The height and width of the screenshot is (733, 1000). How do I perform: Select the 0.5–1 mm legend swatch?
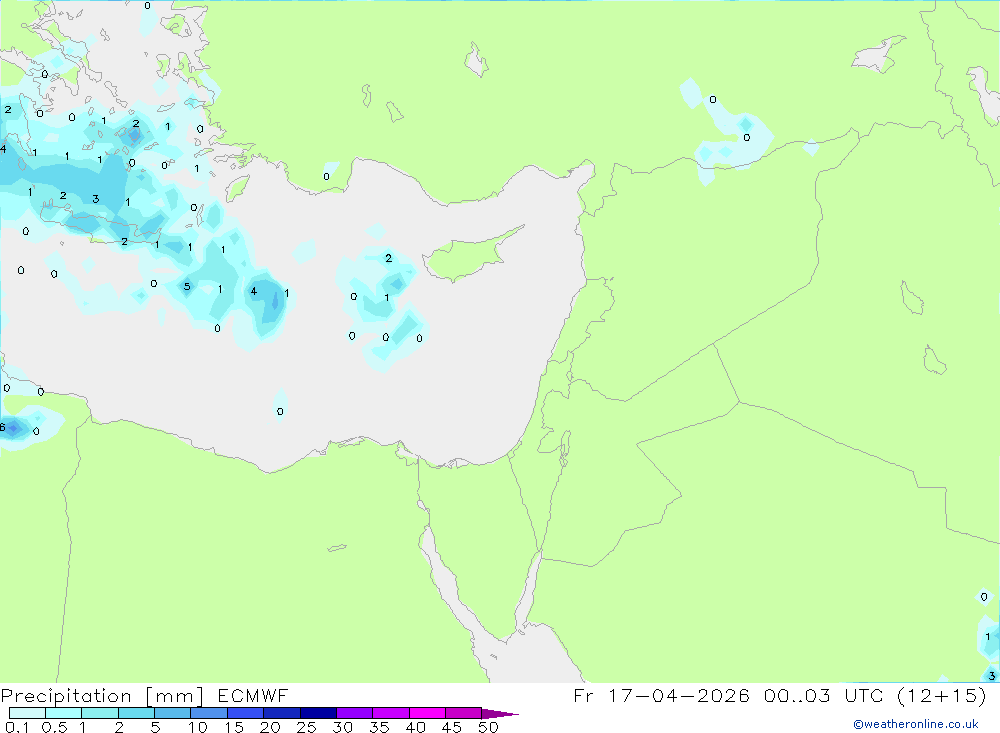click(x=63, y=713)
